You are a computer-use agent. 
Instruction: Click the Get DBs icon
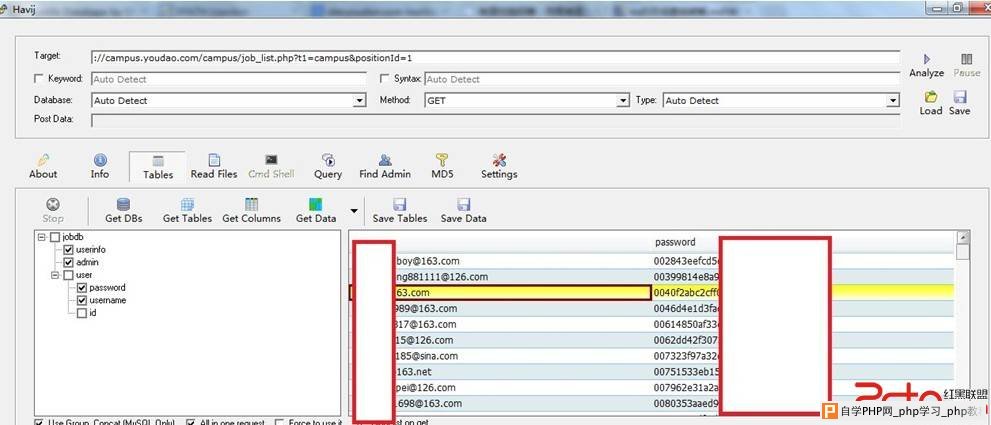[123, 204]
